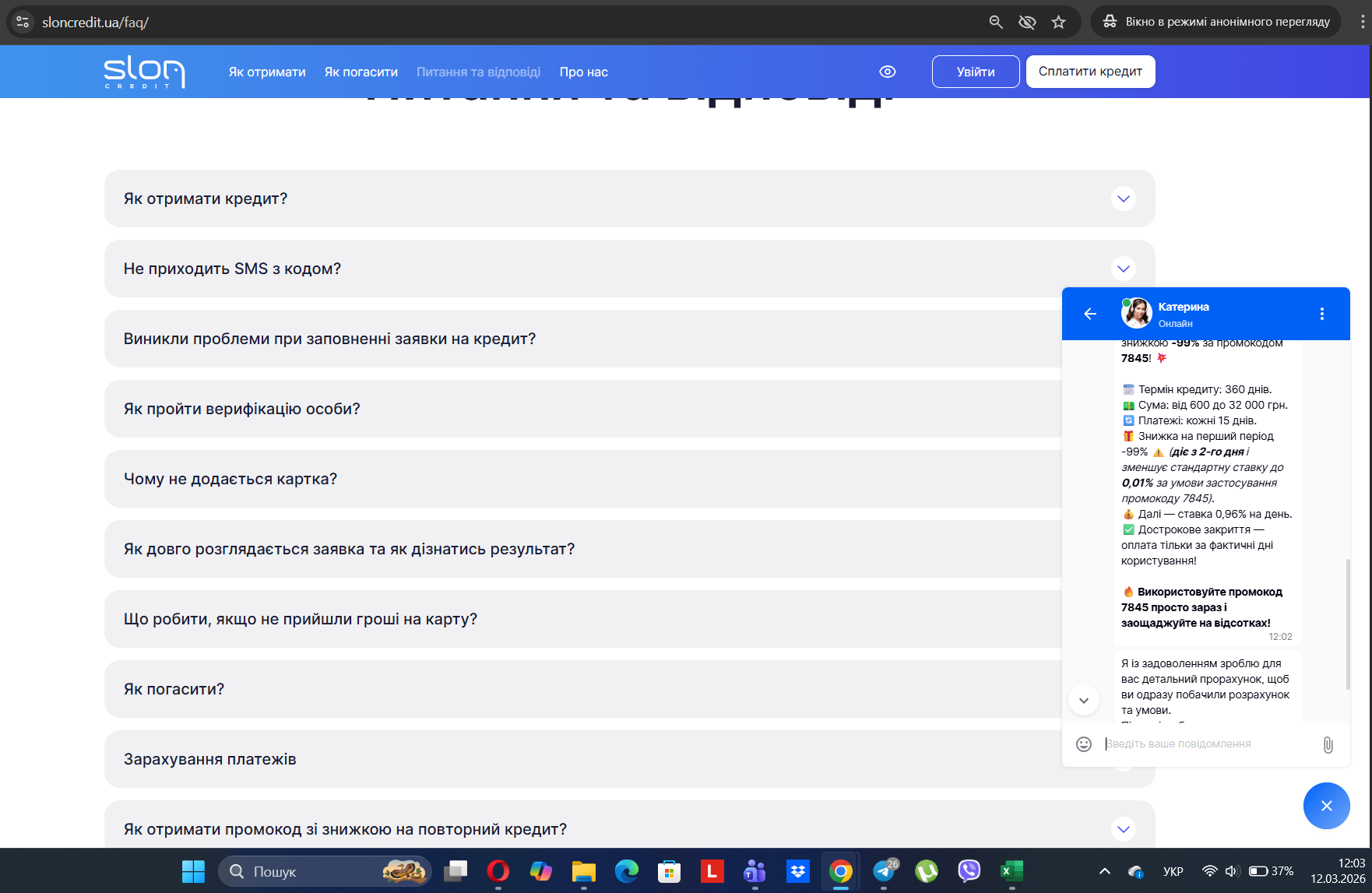Expand 'Що робити, якщо не прийшли гроші на карту?'

(582, 619)
